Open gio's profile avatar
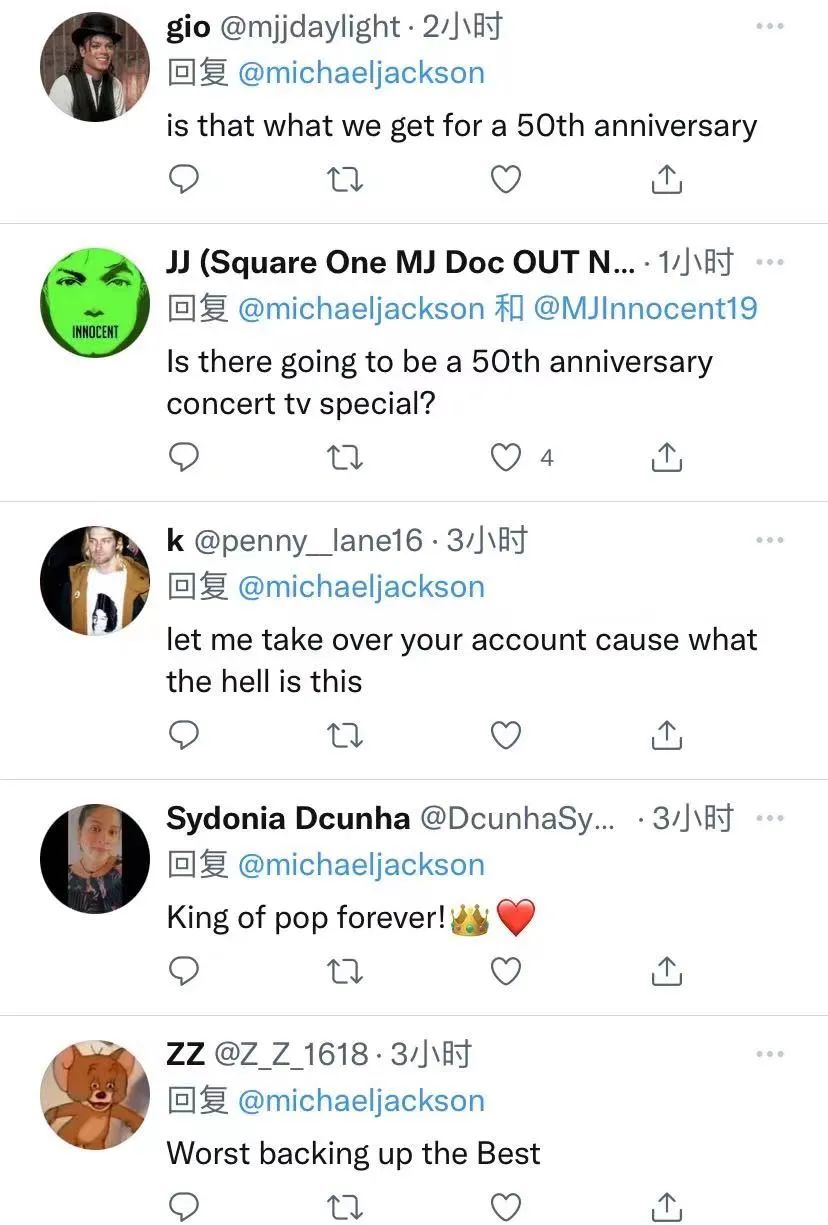Image resolution: width=828 pixels, height=1225 pixels. click(x=94, y=68)
